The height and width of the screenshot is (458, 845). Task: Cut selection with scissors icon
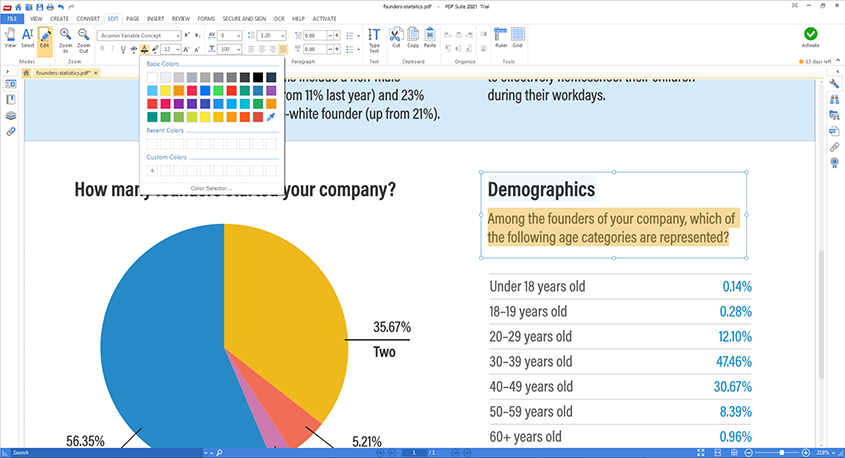(x=396, y=38)
